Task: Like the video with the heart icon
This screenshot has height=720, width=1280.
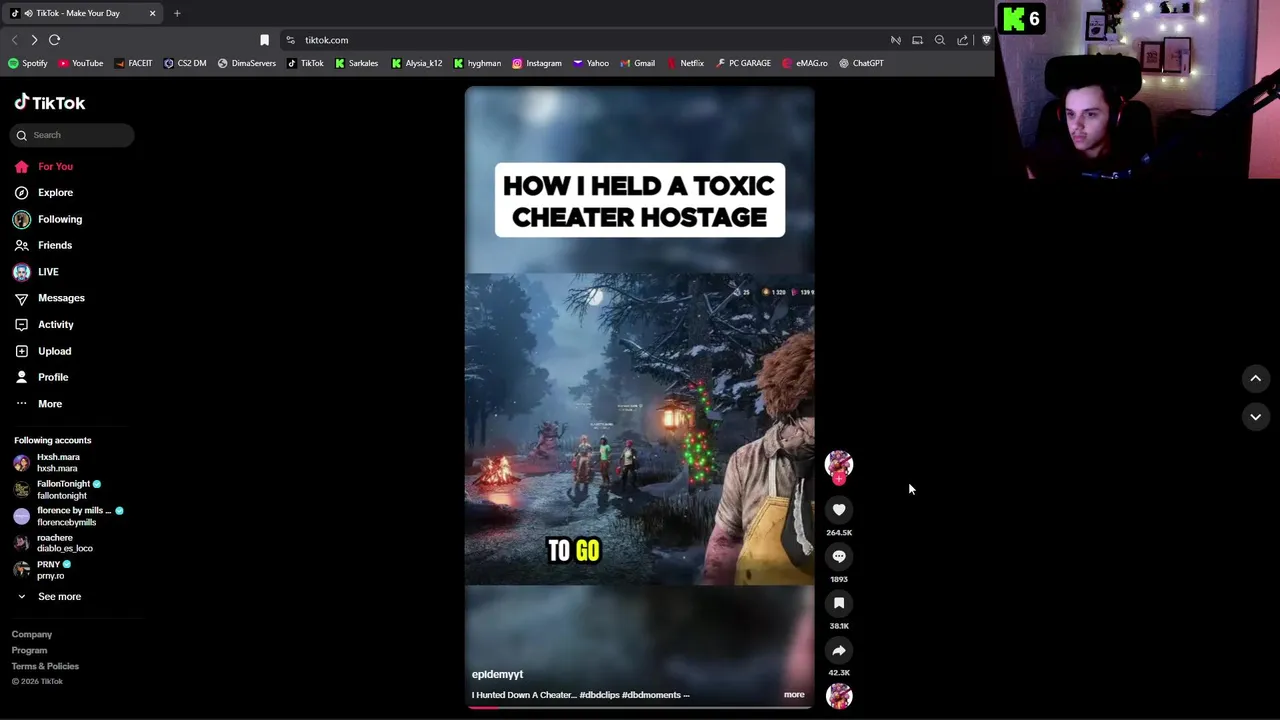Action: (x=839, y=510)
